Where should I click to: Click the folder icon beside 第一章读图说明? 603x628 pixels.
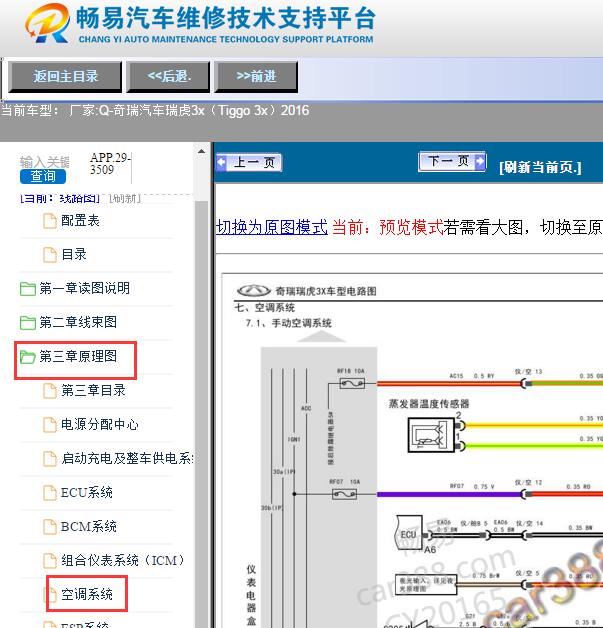pyautogui.click(x=28, y=288)
